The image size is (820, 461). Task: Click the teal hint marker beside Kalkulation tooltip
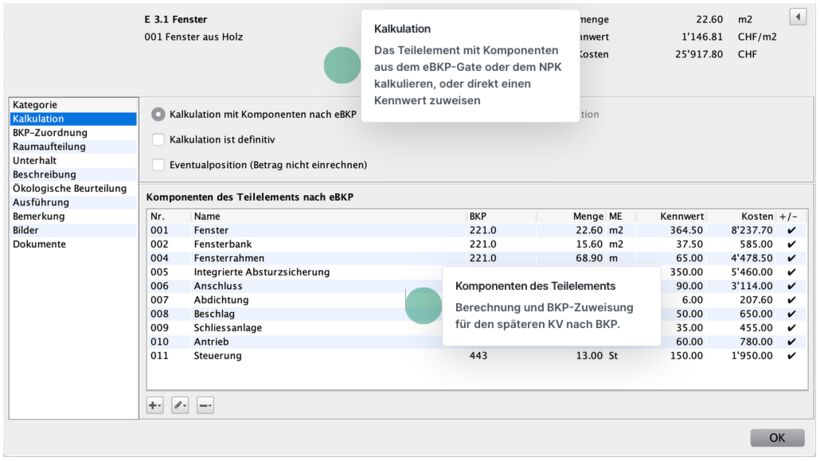343,65
